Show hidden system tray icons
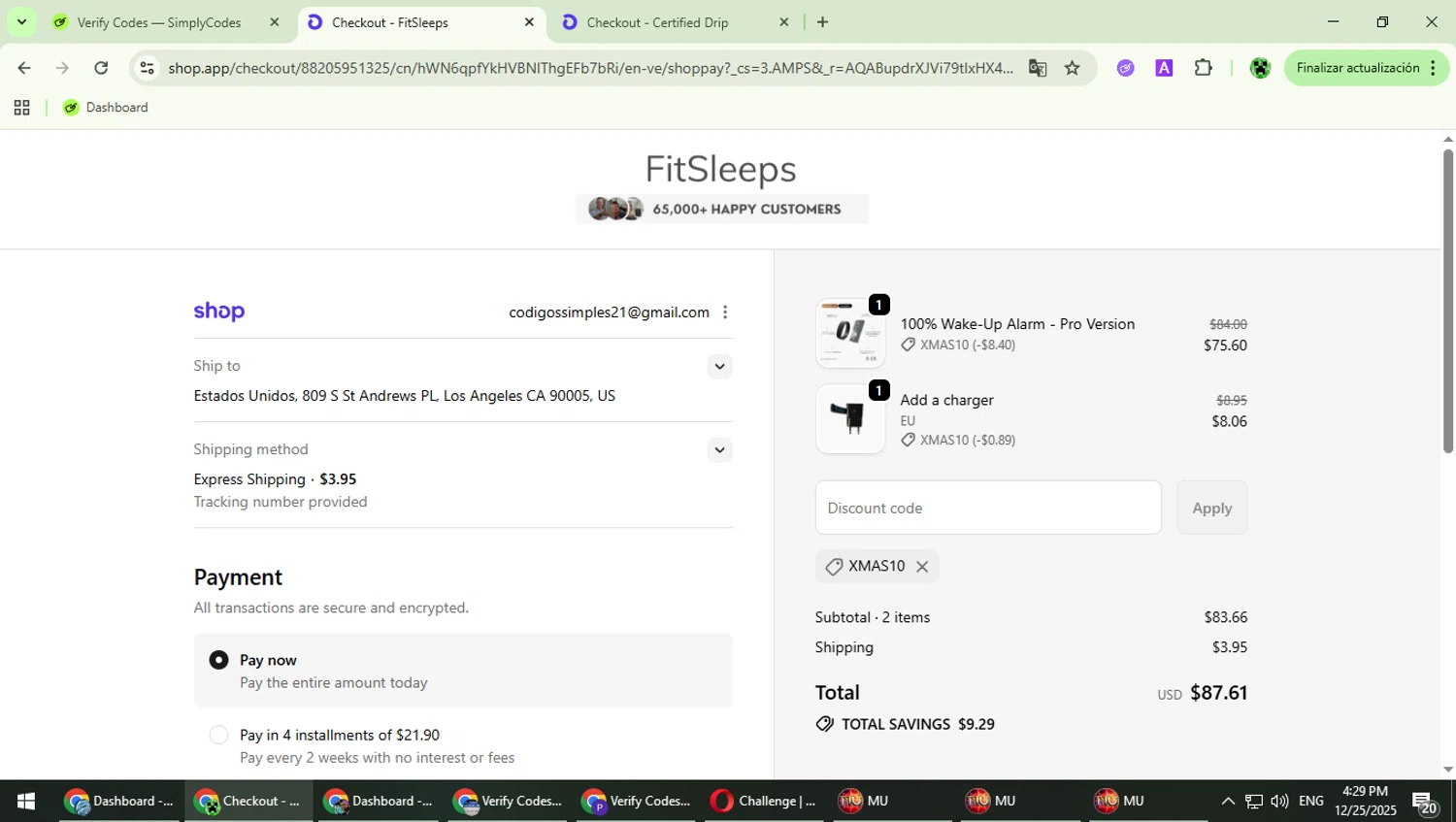Image resolution: width=1456 pixels, height=822 pixels. (1228, 801)
